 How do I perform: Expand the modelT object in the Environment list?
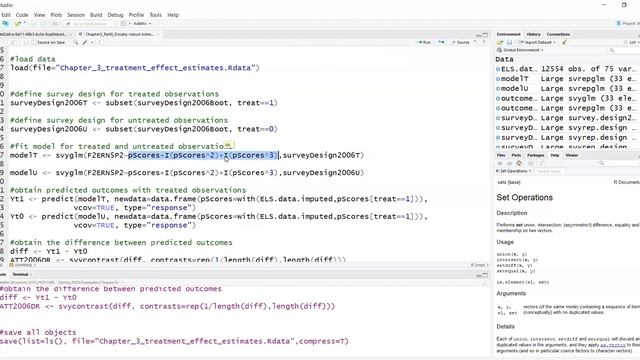click(x=498, y=79)
